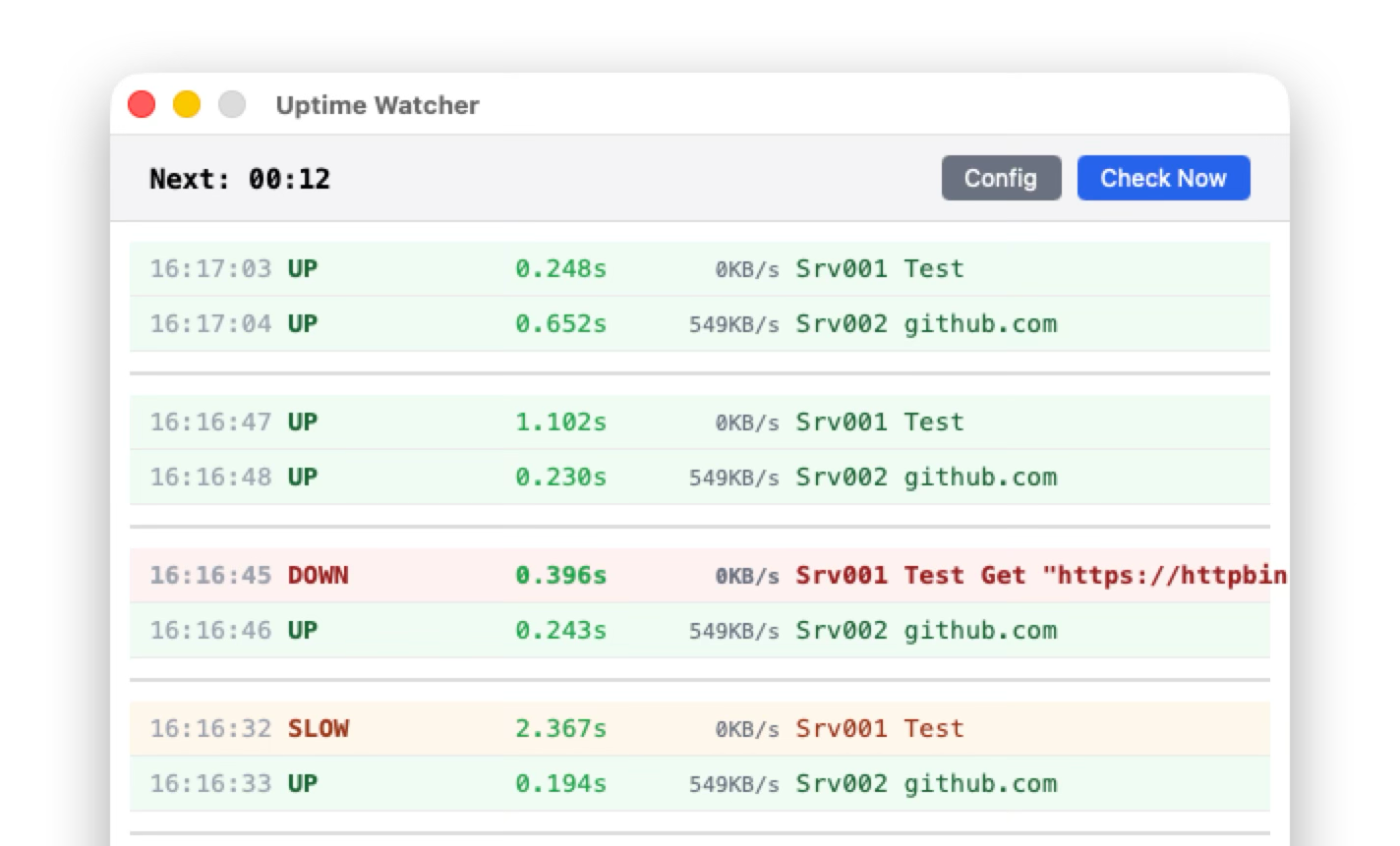Click the green zoom traffic light

(x=231, y=103)
